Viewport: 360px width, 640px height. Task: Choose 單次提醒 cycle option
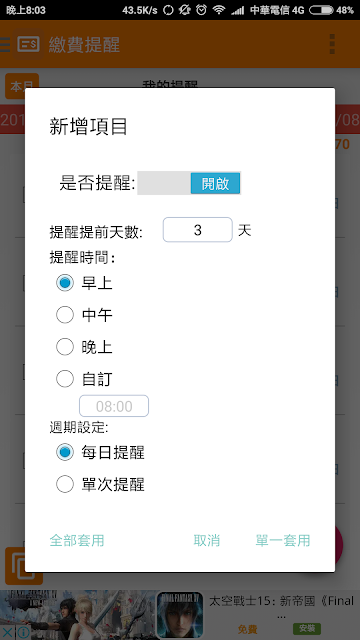100,484
